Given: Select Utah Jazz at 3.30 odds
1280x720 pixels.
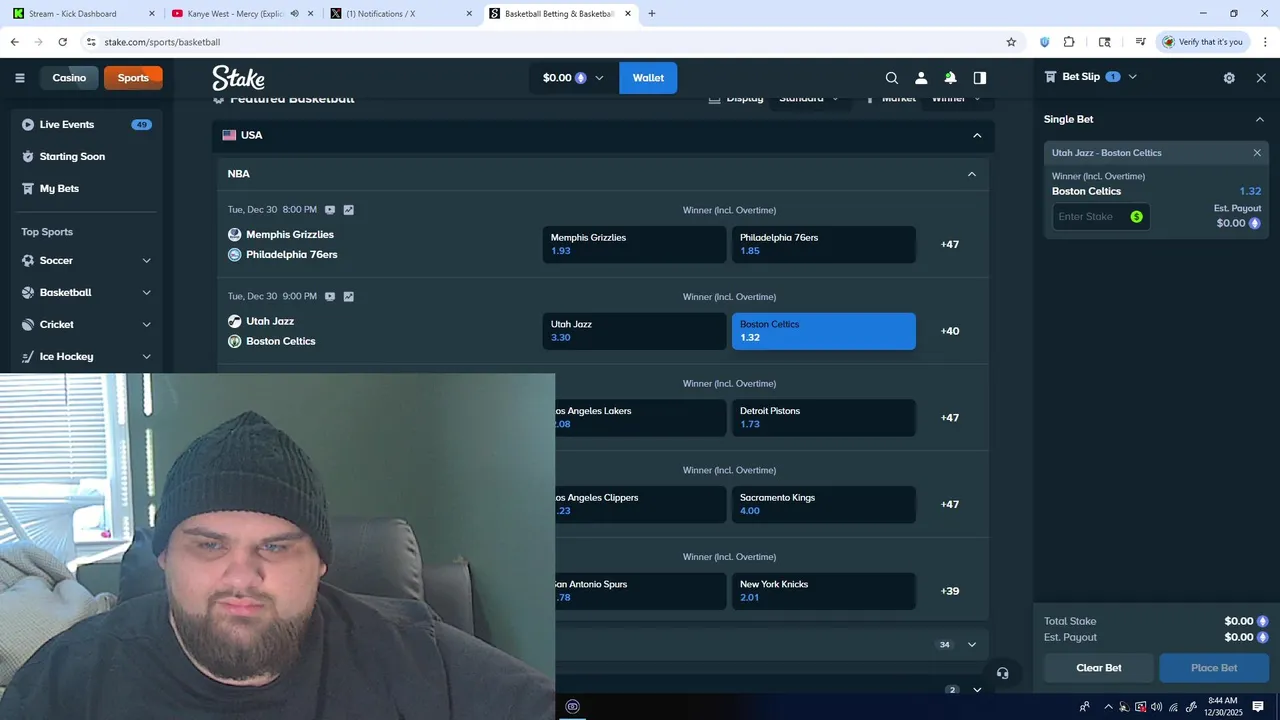Looking at the screenshot, I should point(634,331).
